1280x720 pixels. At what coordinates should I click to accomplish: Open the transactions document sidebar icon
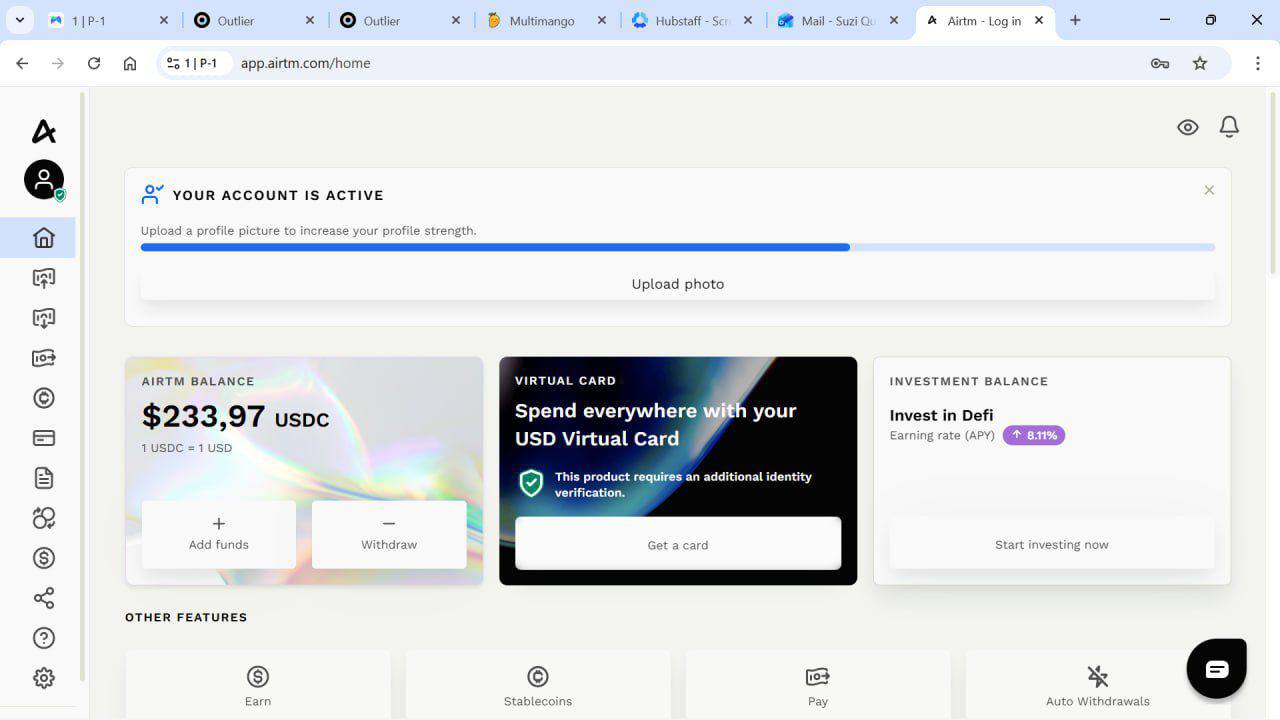pyautogui.click(x=44, y=478)
